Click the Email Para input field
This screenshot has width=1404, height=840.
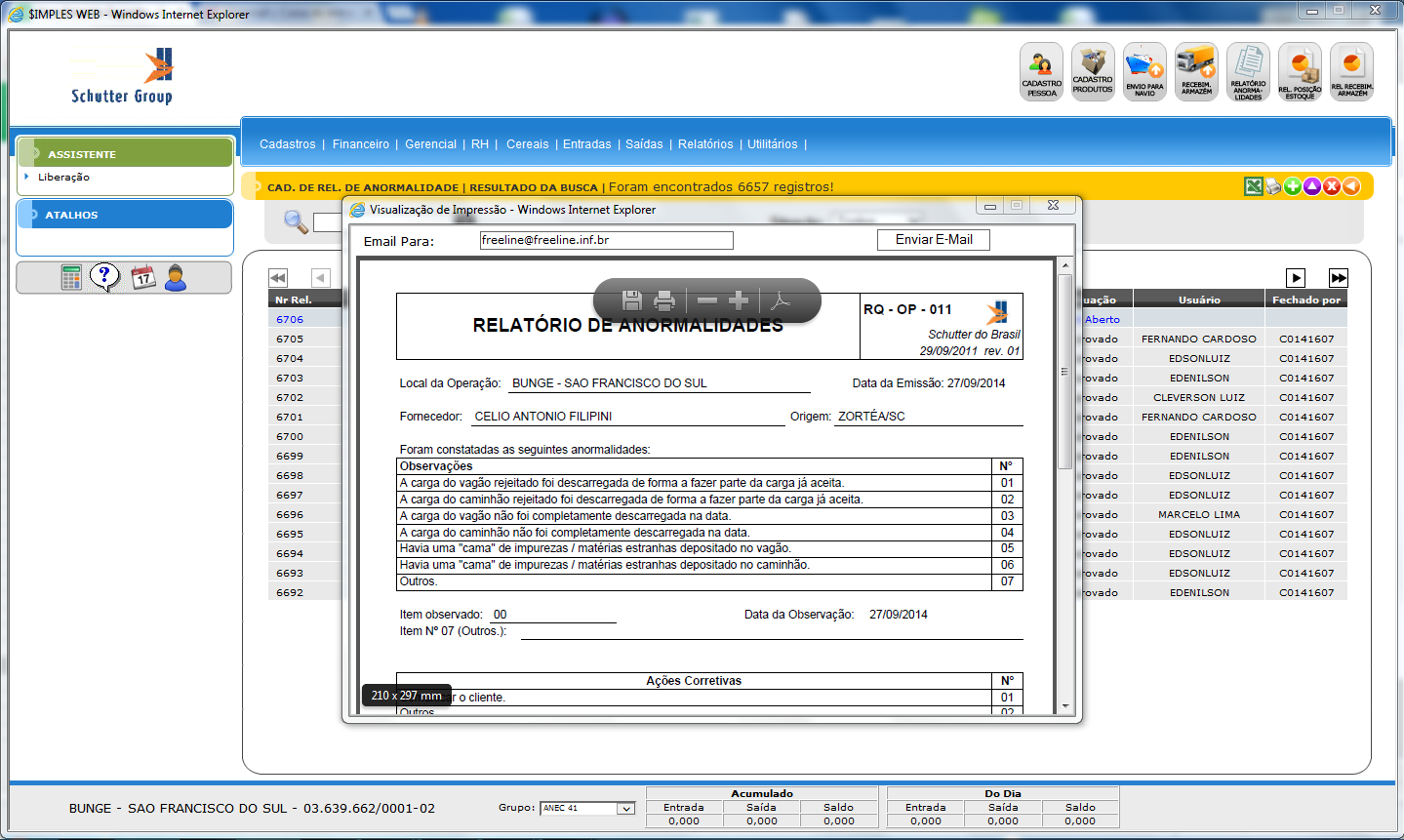tap(606, 240)
